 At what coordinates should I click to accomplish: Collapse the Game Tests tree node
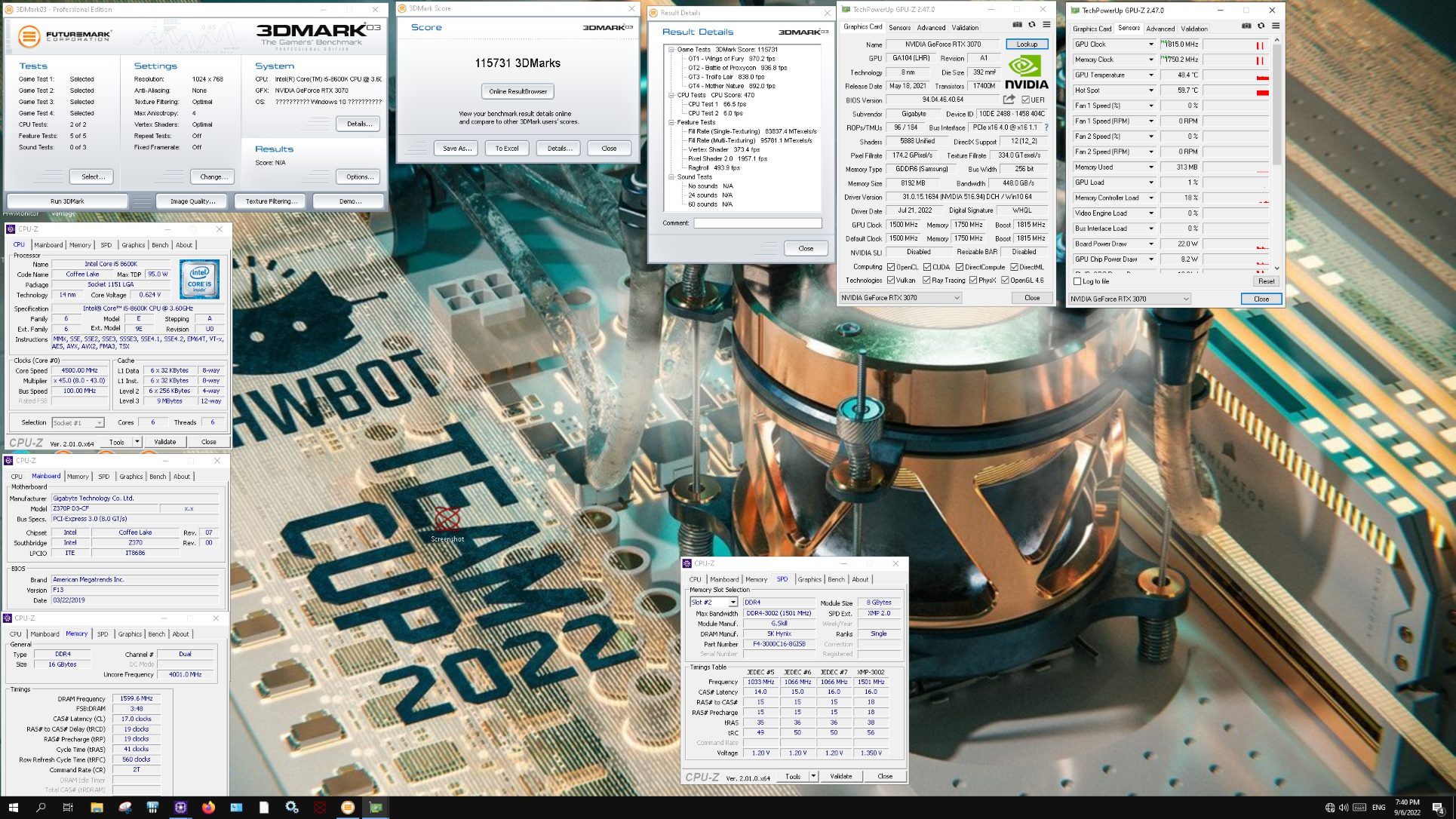[x=671, y=50]
